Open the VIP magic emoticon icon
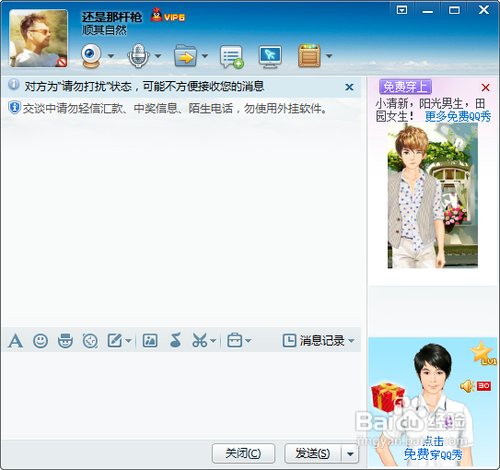Image resolution: width=500 pixels, height=470 pixels. (65, 341)
